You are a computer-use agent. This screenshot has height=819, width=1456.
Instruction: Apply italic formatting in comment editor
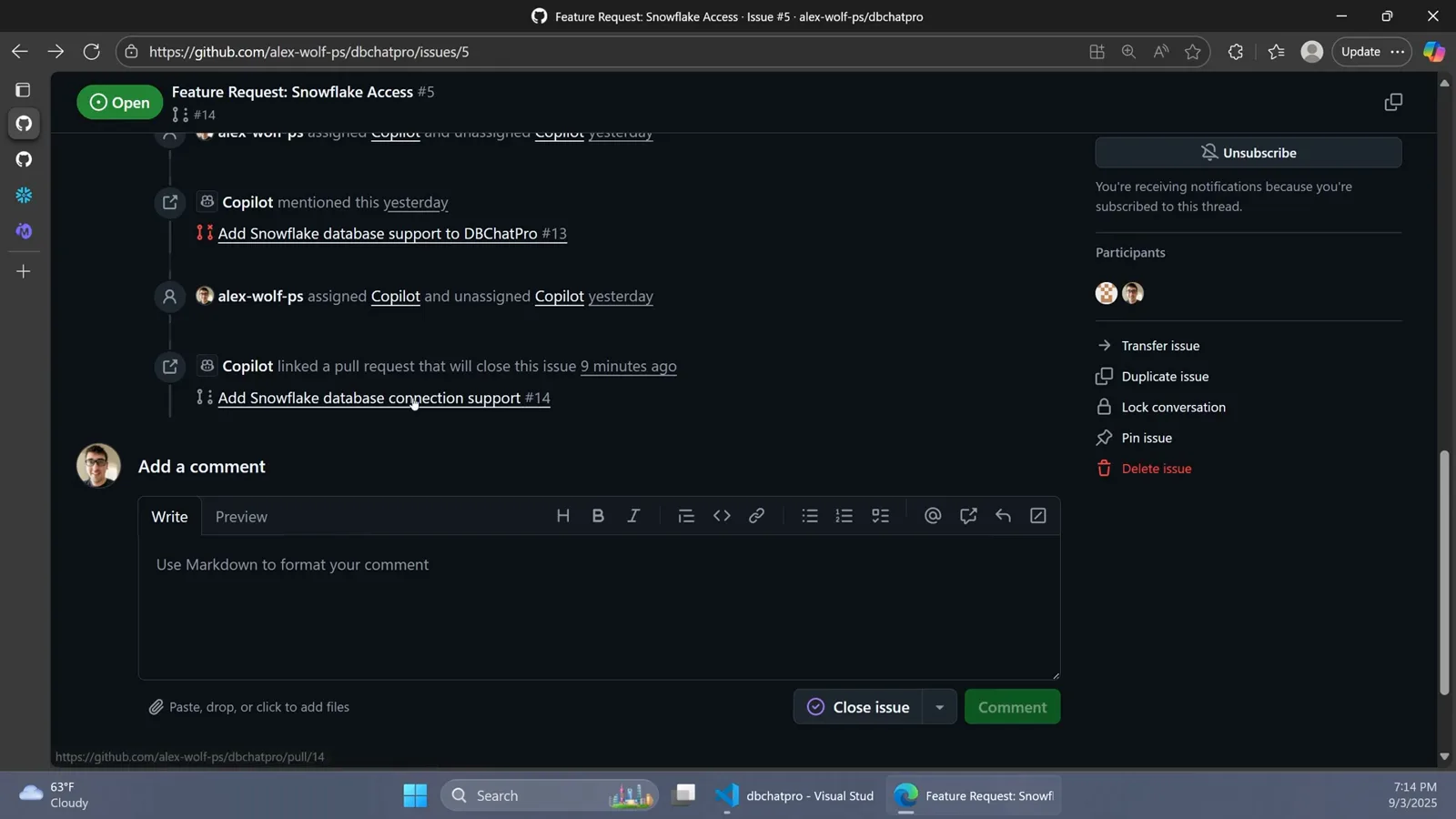[x=633, y=516]
